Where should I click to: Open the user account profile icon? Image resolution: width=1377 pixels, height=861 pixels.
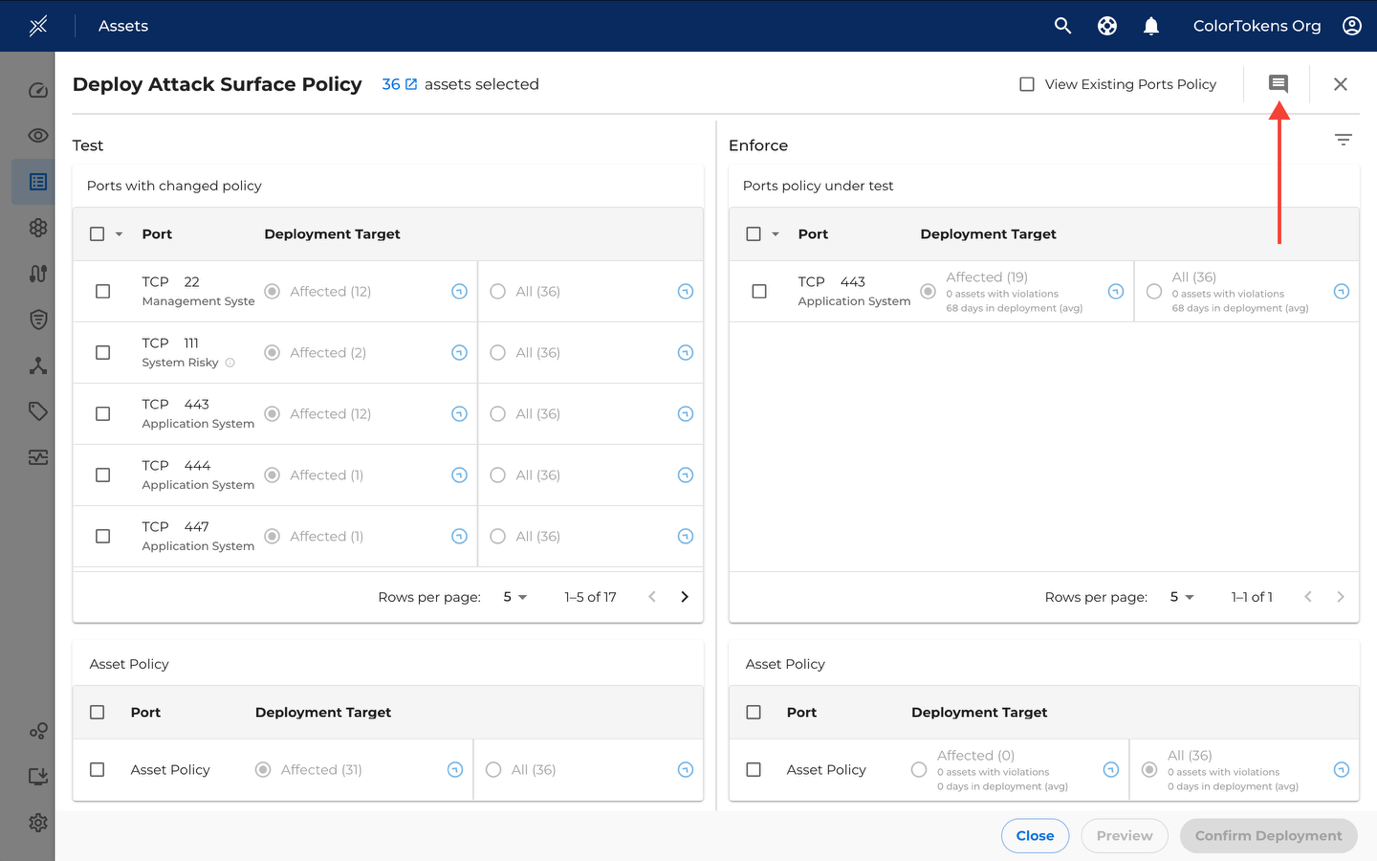point(1352,26)
